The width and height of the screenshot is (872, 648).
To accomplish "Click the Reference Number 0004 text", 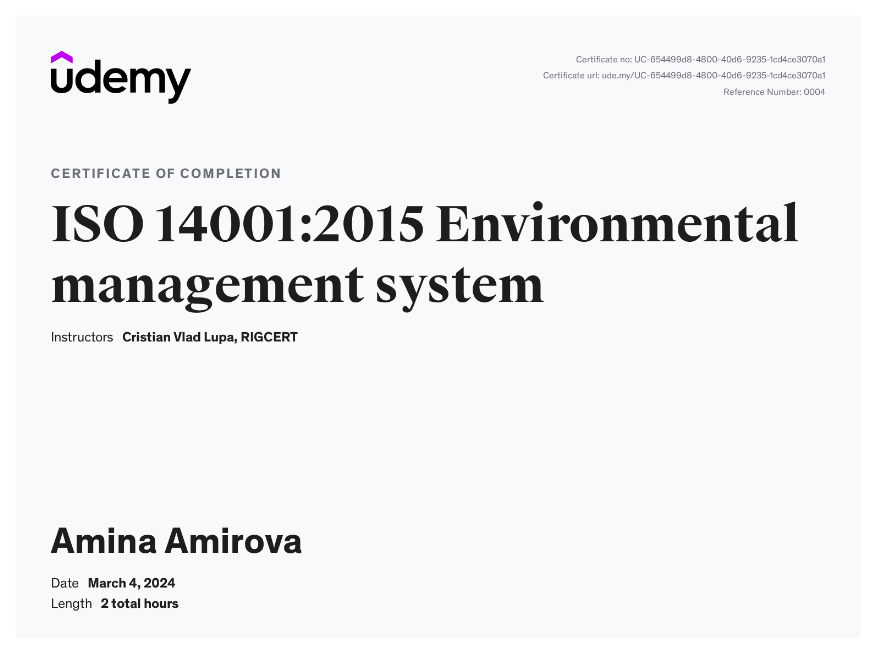I will [x=774, y=92].
